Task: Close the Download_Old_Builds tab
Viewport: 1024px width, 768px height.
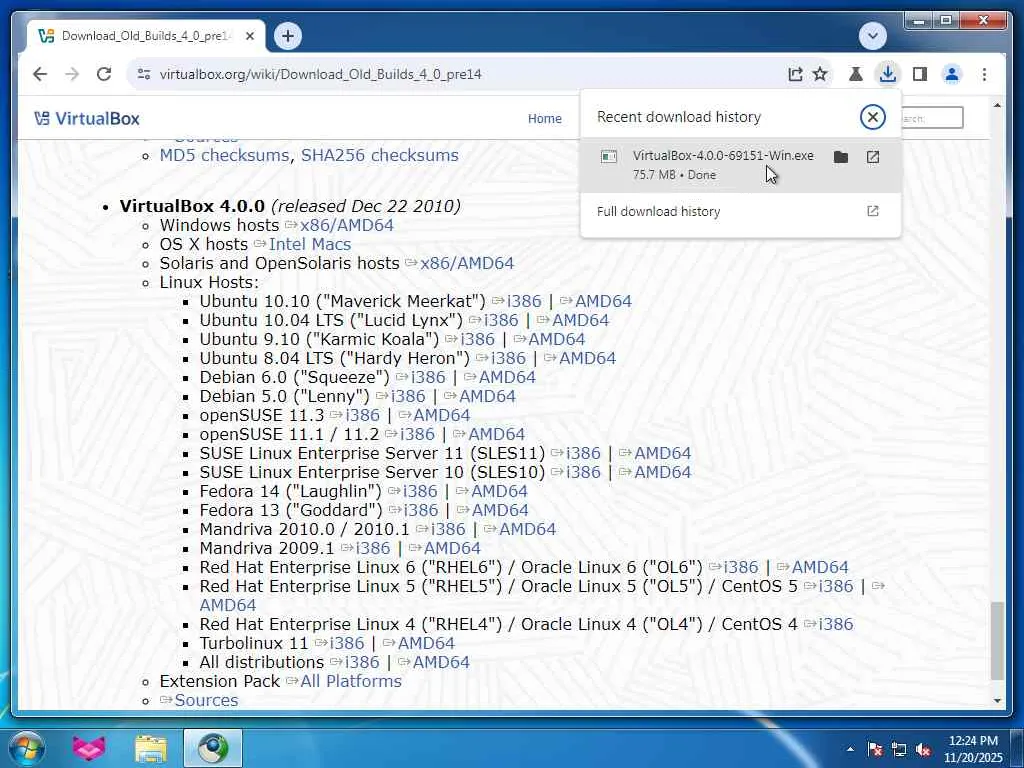Action: (x=249, y=37)
